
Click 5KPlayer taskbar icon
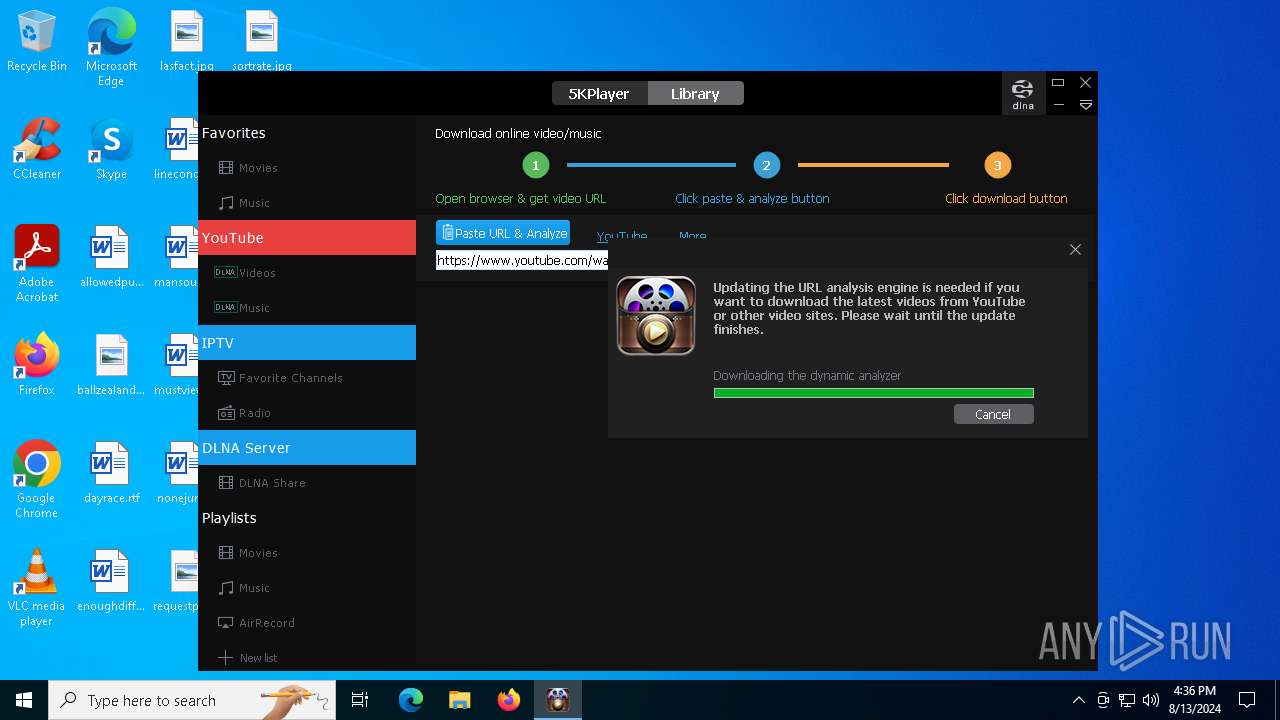[x=558, y=700]
